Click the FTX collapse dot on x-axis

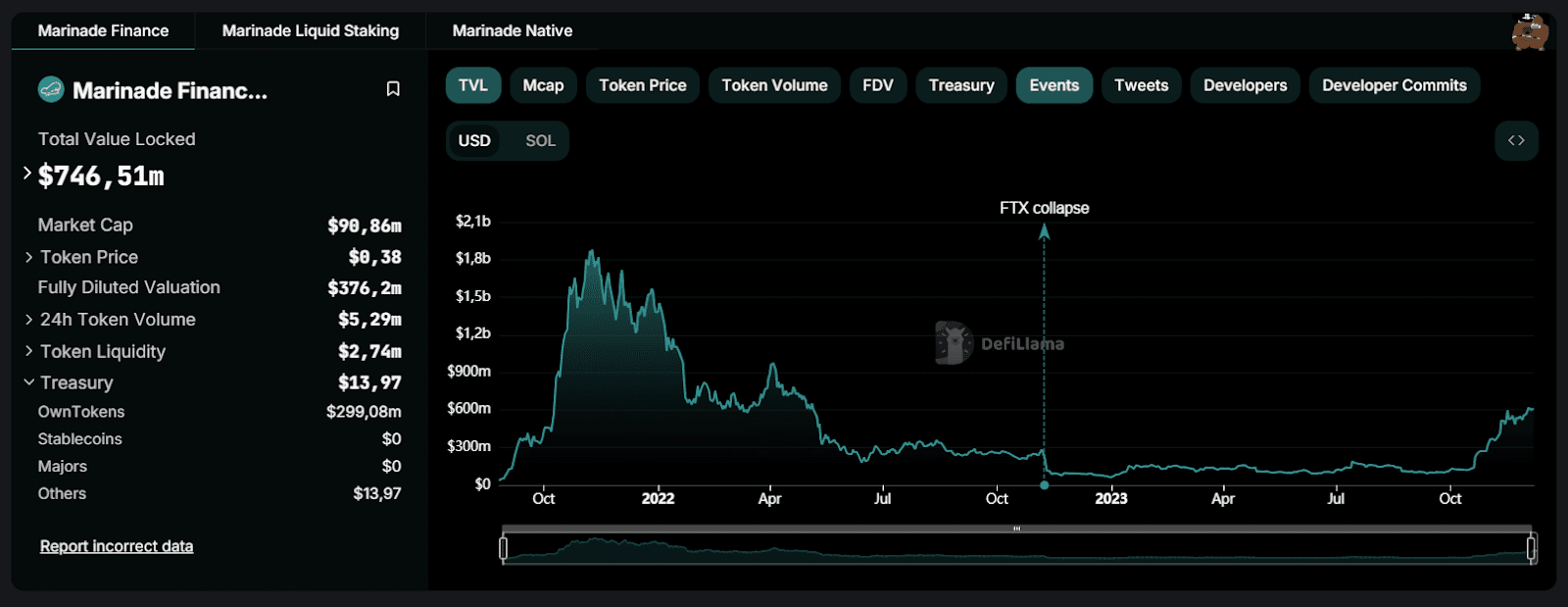point(1045,484)
